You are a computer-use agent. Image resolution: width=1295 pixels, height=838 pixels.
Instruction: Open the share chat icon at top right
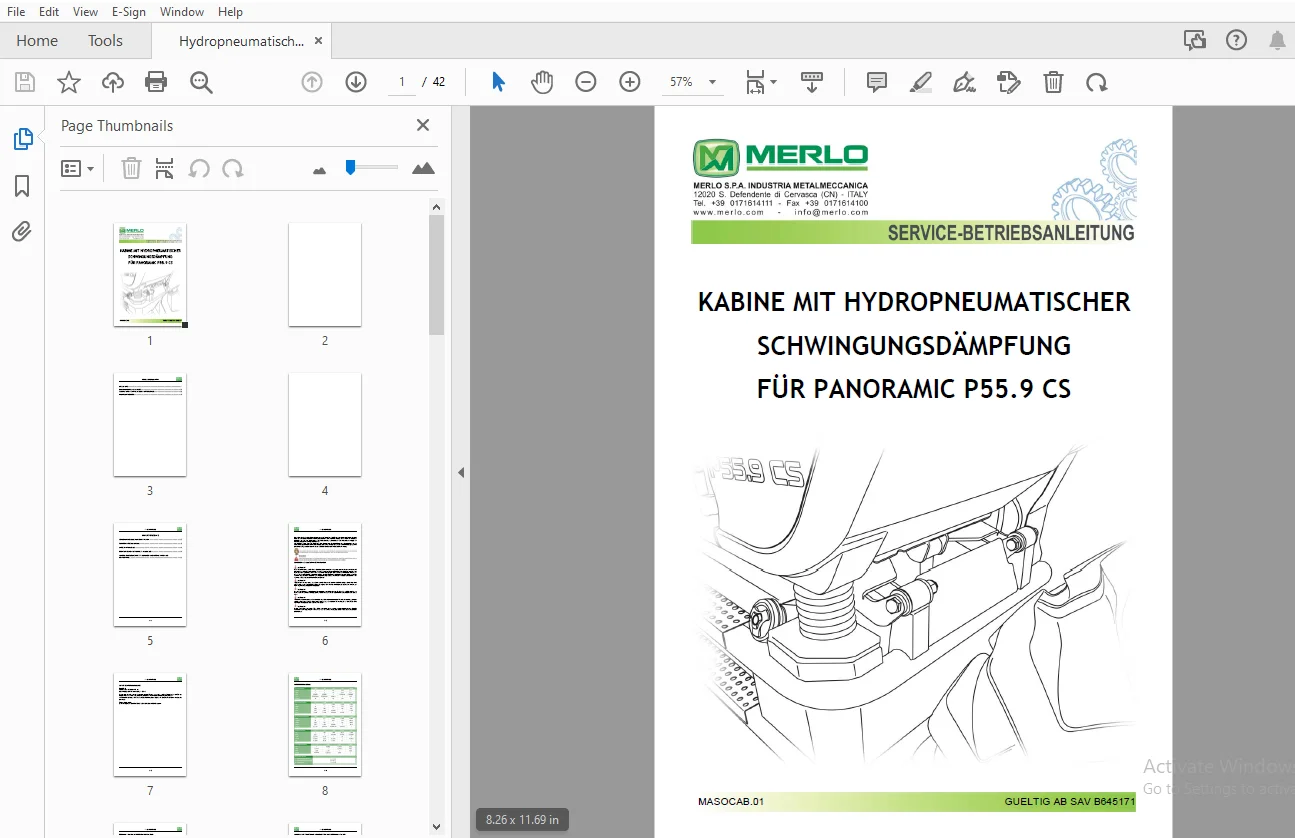click(1194, 40)
